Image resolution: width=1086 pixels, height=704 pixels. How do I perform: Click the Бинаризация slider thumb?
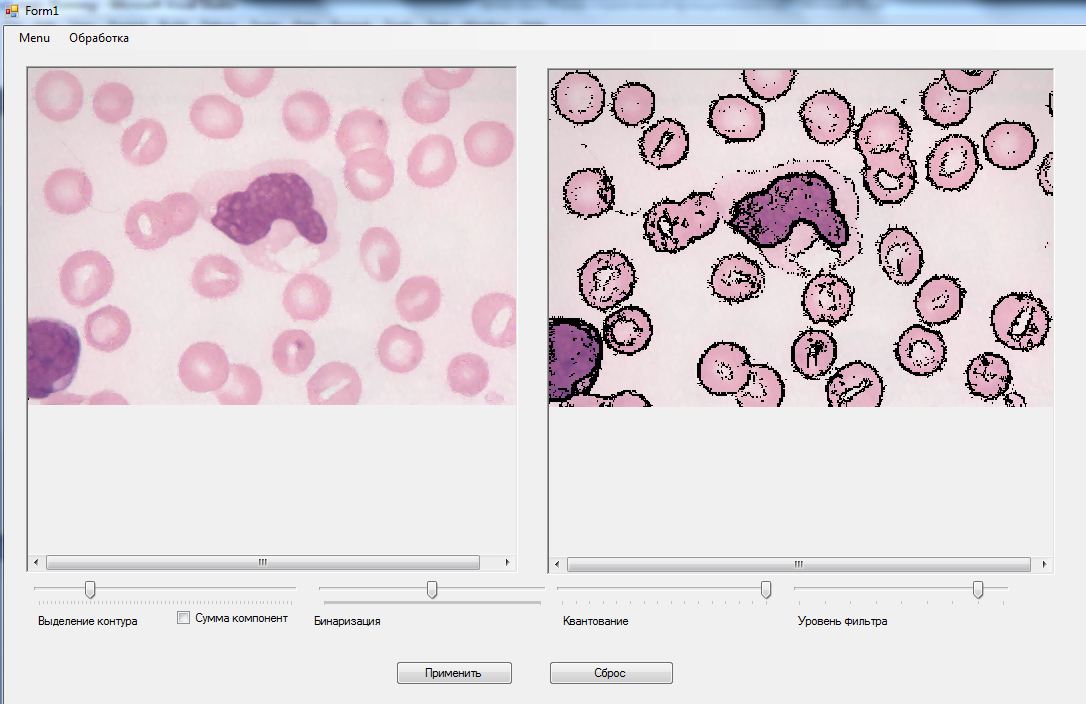point(432,590)
